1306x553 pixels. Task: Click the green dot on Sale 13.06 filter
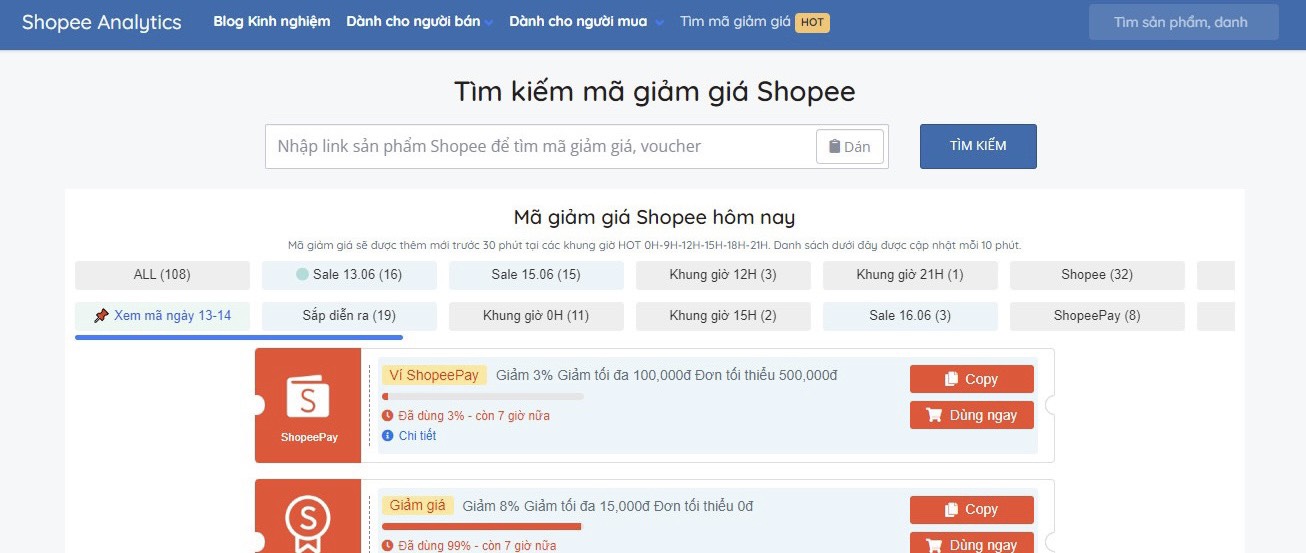click(302, 275)
